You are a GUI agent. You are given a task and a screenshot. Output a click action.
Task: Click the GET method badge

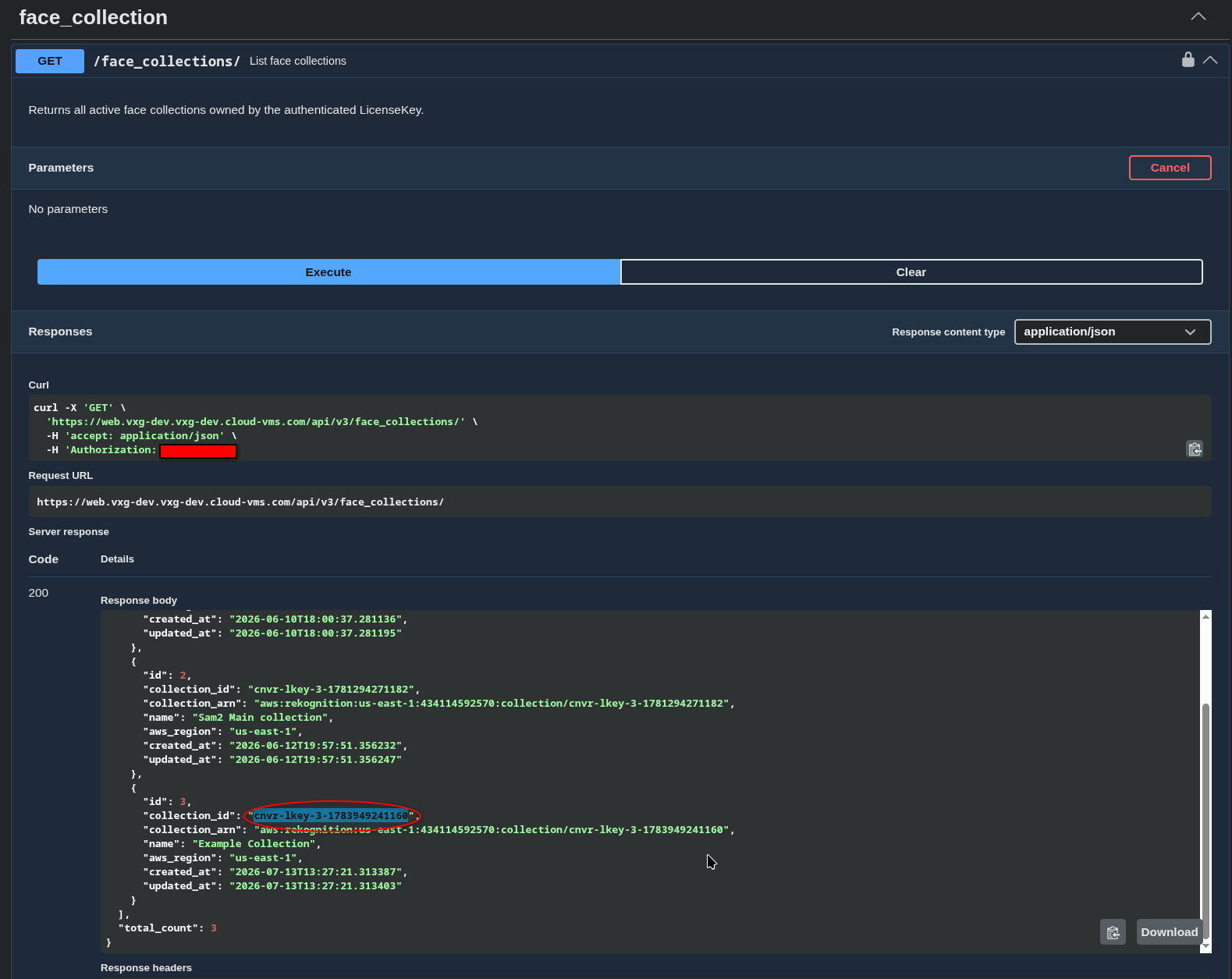coord(50,61)
